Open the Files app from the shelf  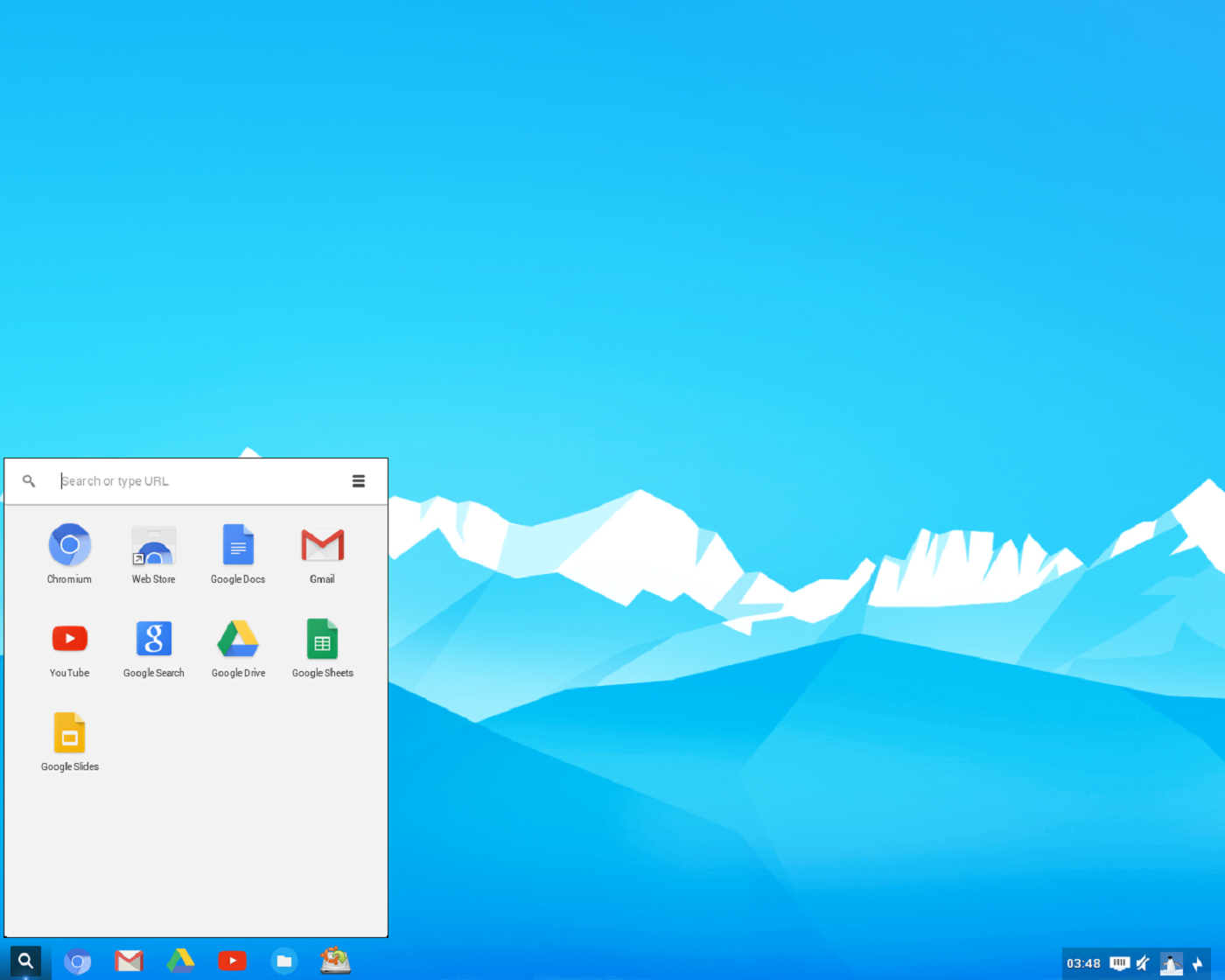(x=284, y=961)
